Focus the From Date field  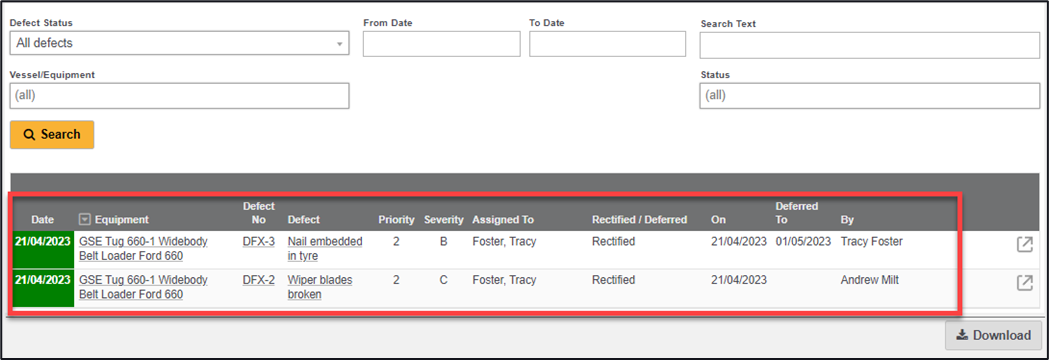[442, 43]
